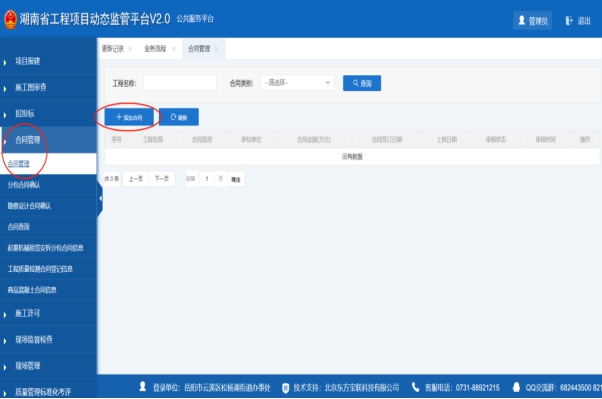Close the 业务流程 tab
The width and height of the screenshot is (602, 399).
pyautogui.click(x=174, y=49)
